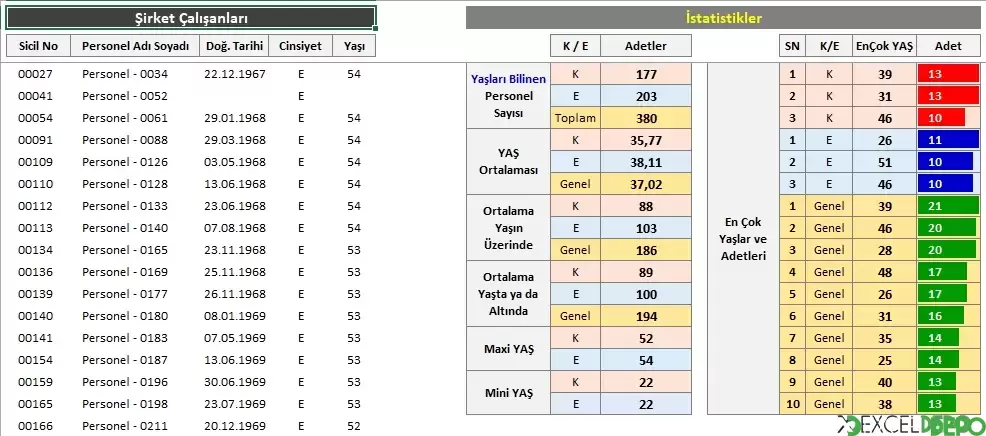986x436 pixels.
Task: Select the Personel Adı Soyadı column header
Action: 135,46
